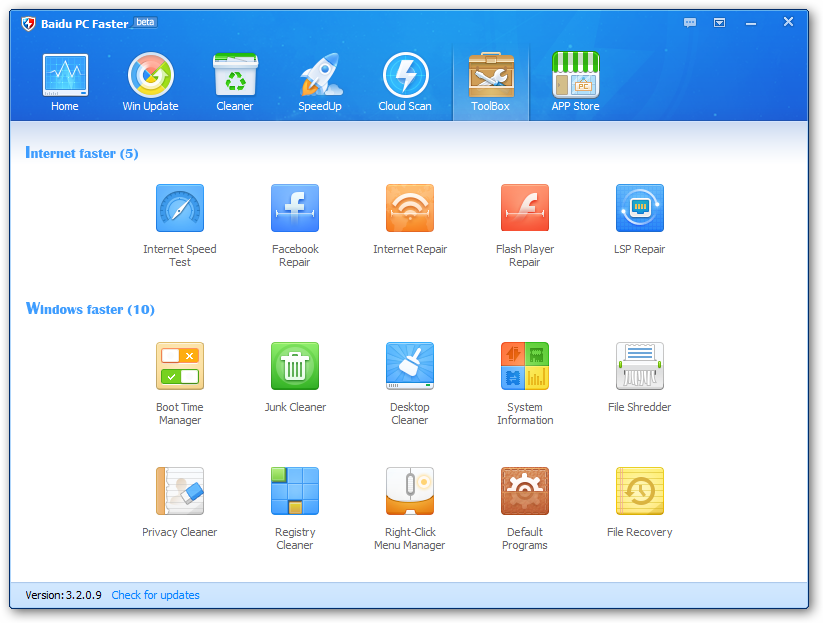Open Right-Click Menu Manager
This screenshot has height=623, width=823.
point(410,509)
